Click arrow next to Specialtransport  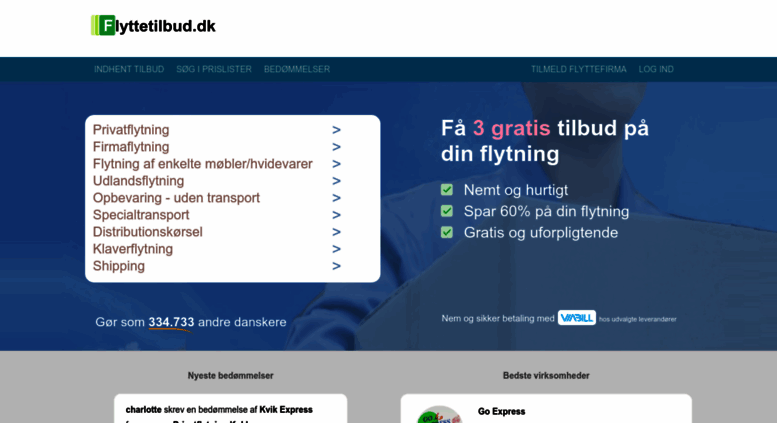[x=336, y=215]
